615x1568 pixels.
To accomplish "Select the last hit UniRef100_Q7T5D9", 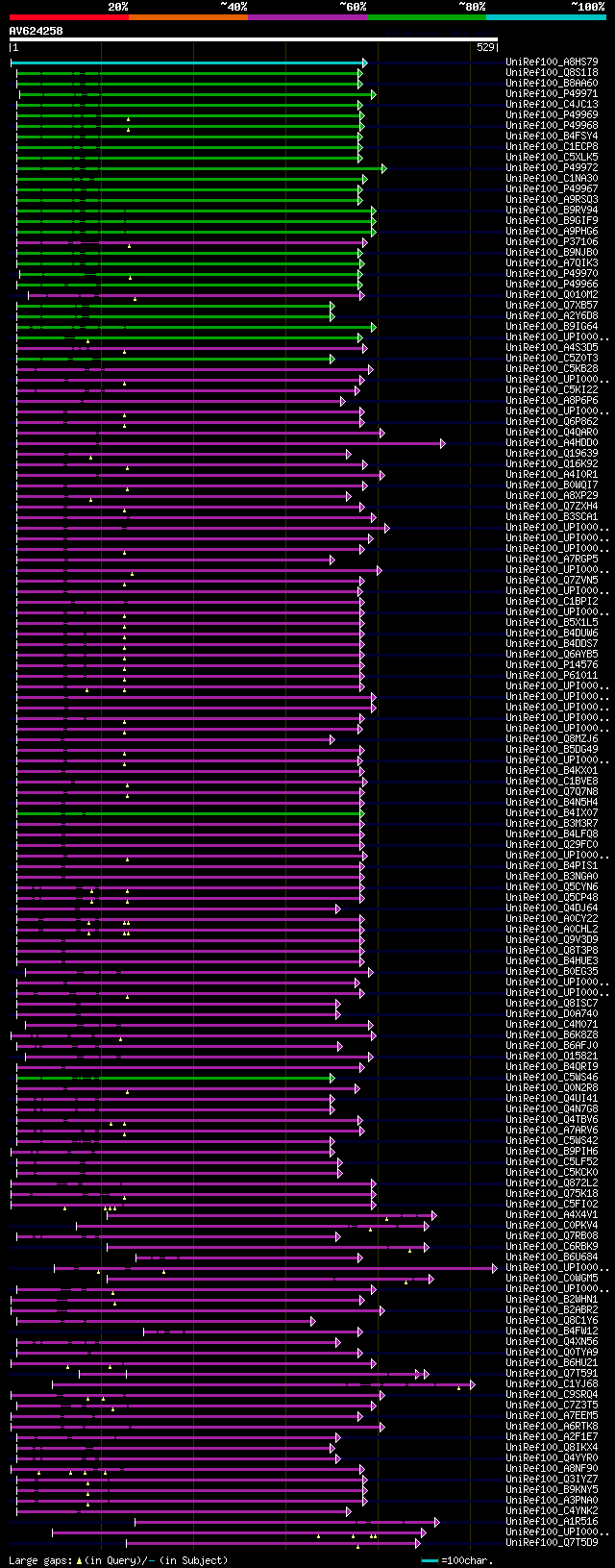I will [552, 1543].
